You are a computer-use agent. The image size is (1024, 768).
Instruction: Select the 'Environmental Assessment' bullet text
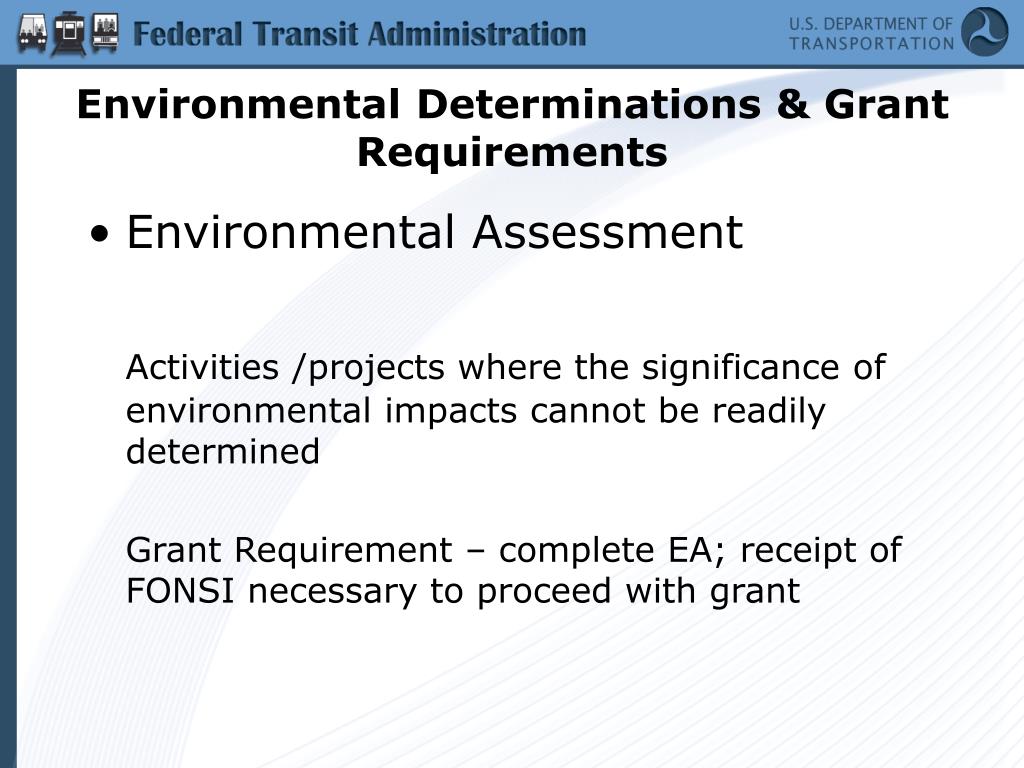pyautogui.click(x=434, y=232)
